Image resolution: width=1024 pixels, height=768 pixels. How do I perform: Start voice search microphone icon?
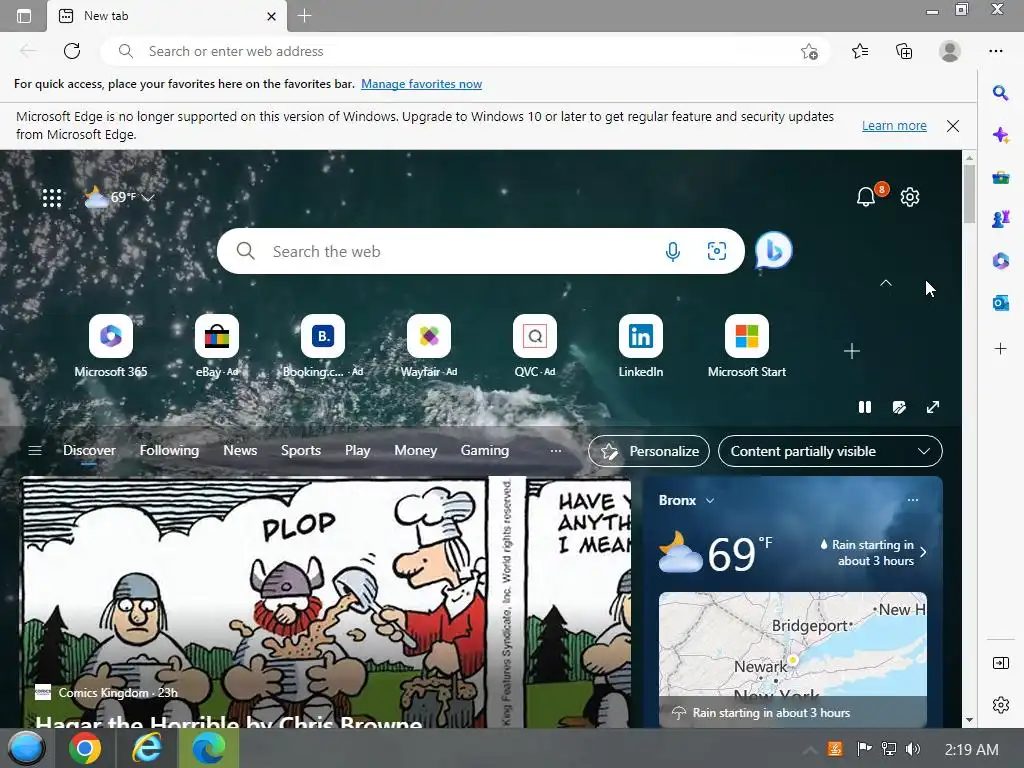point(673,251)
